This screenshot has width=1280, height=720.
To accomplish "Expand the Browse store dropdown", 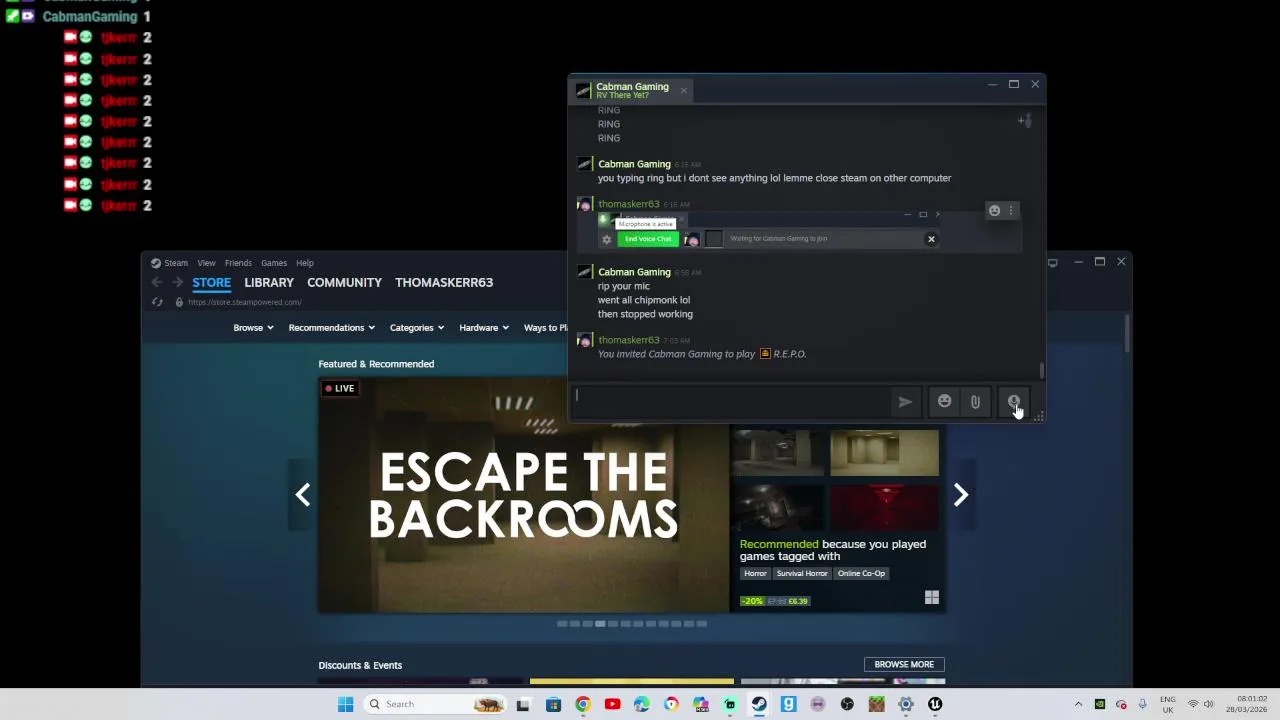I will [253, 328].
